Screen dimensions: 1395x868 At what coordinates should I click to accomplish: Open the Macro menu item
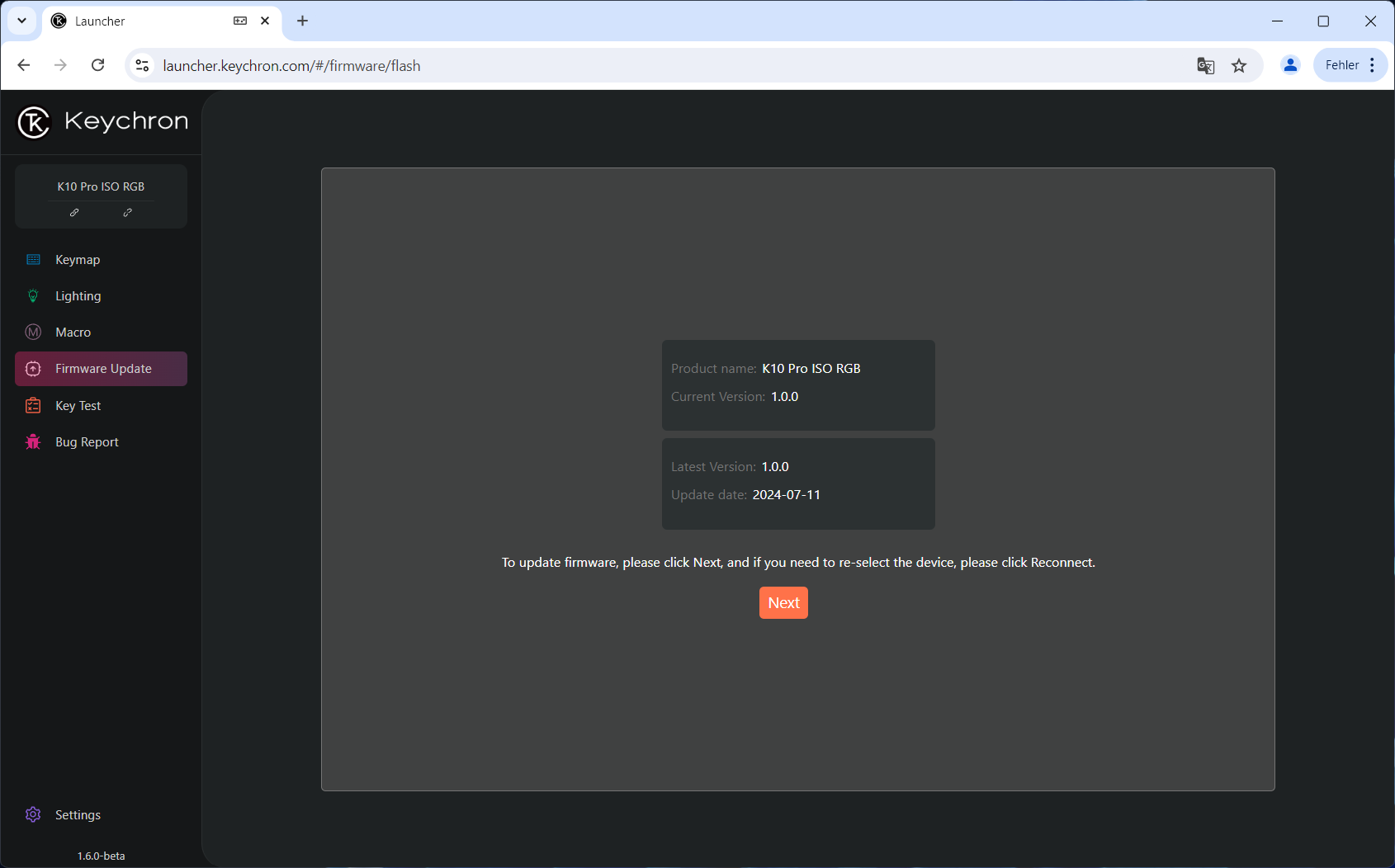point(101,333)
